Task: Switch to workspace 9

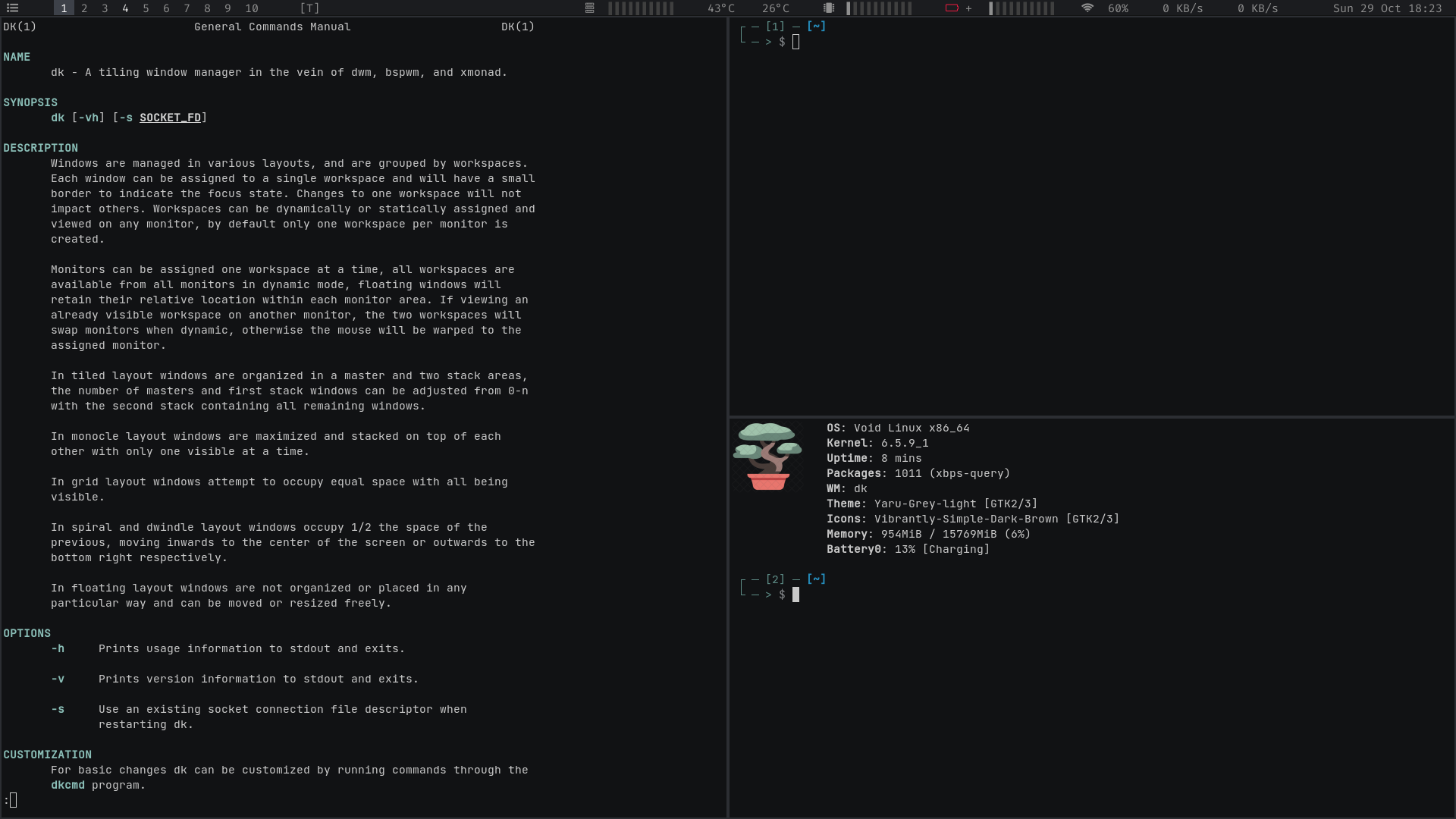Action: [227, 8]
